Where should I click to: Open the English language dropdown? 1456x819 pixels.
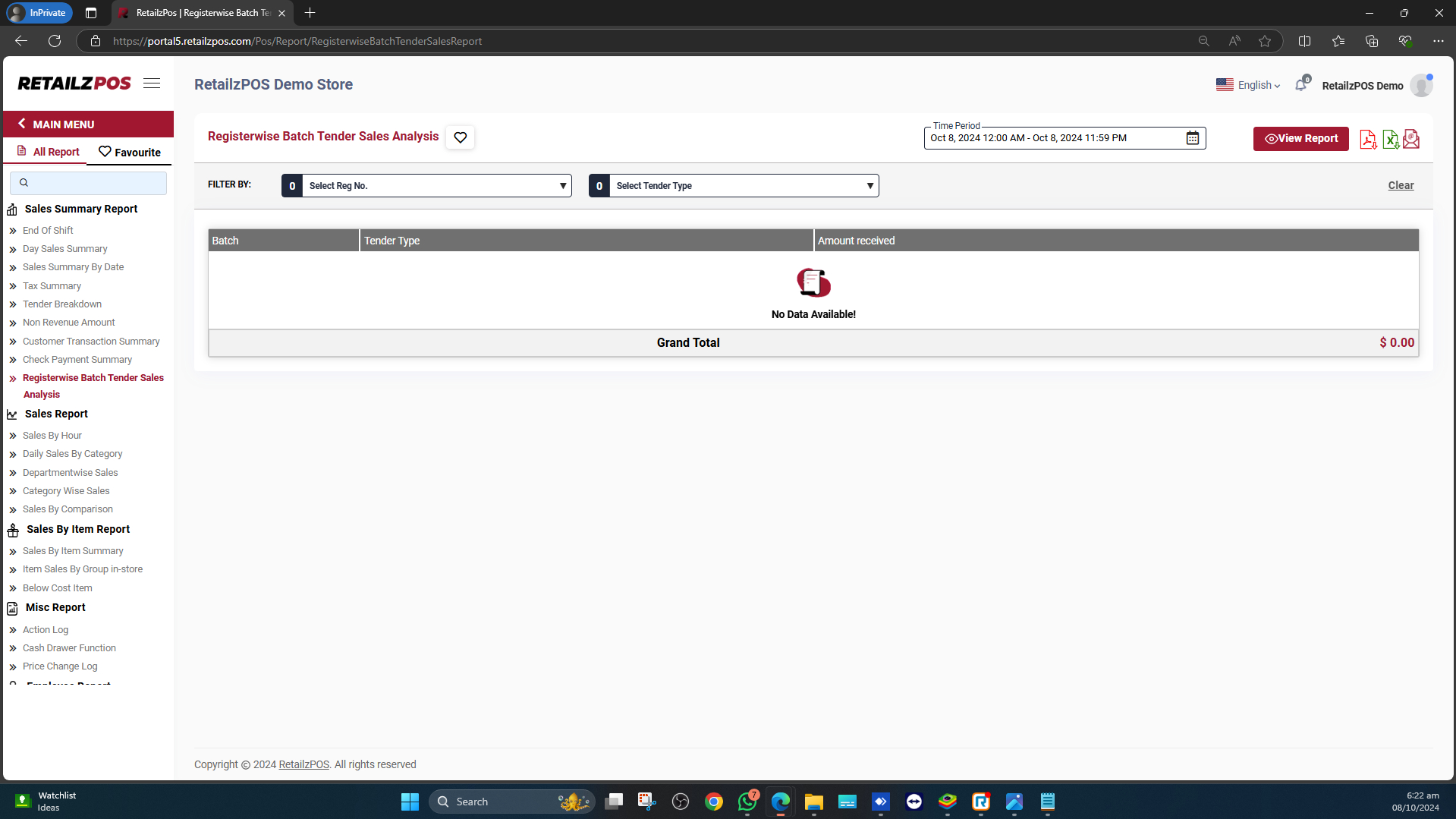click(x=1248, y=86)
